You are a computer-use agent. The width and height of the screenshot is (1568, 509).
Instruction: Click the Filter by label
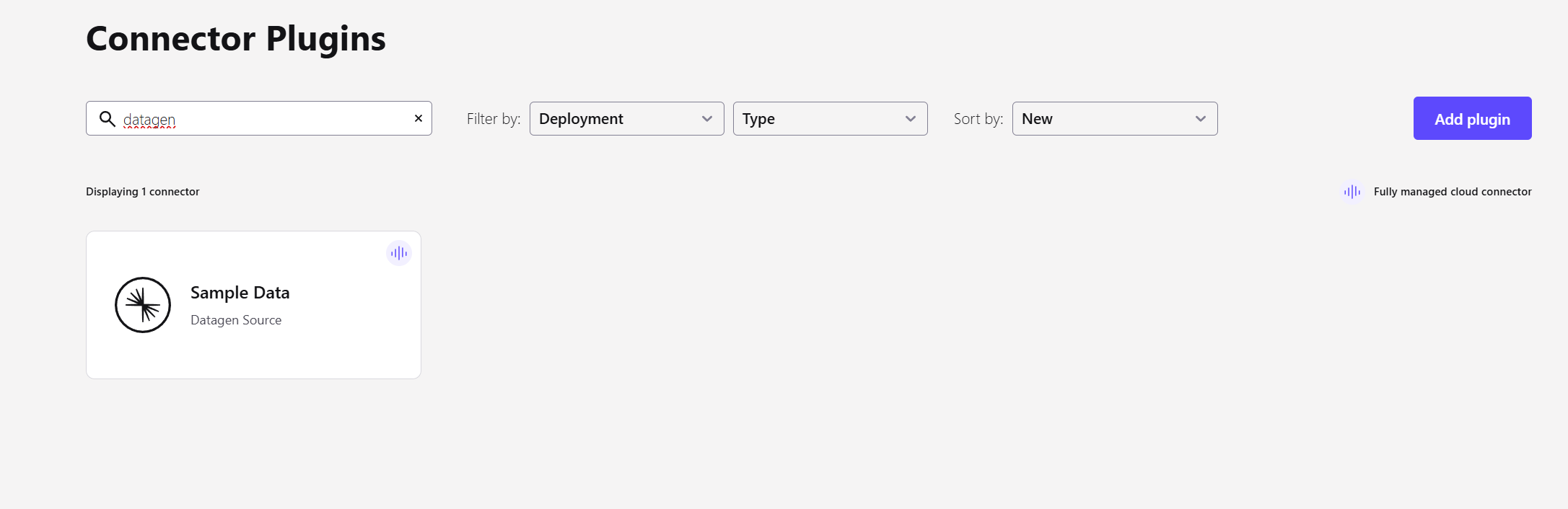coord(494,119)
